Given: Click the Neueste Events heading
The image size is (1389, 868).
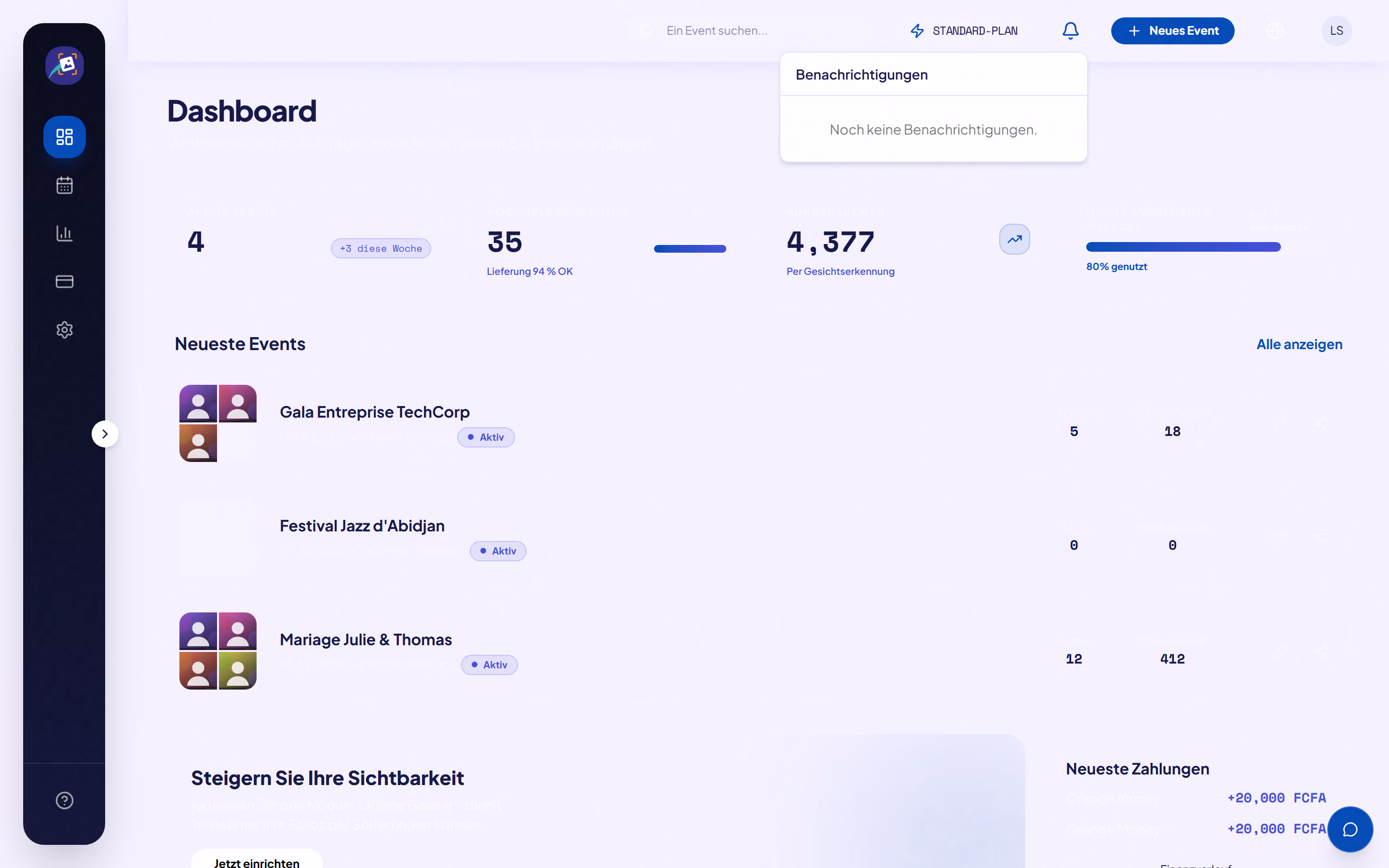Looking at the screenshot, I should (240, 344).
